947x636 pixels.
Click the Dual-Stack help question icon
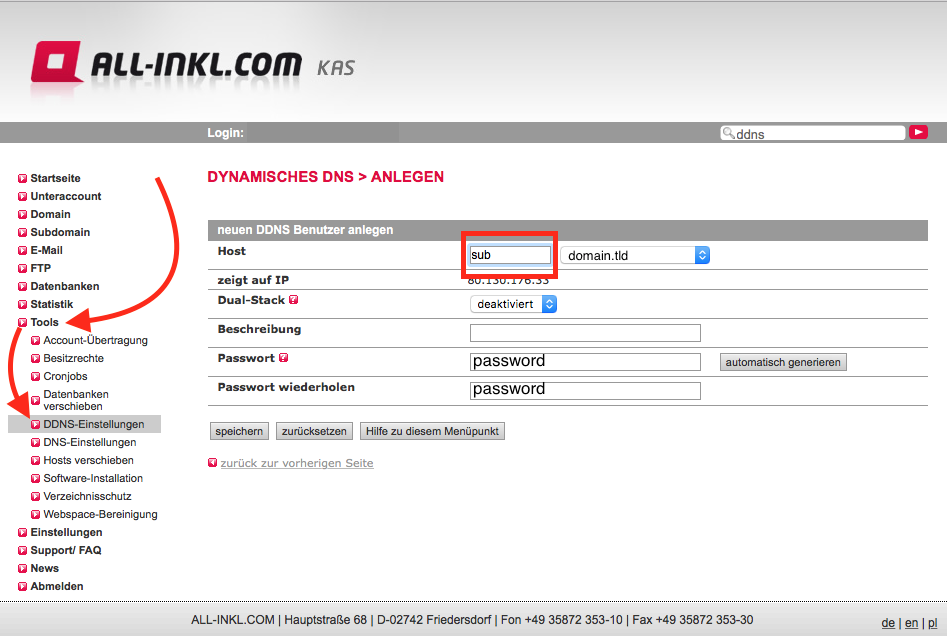(294, 300)
